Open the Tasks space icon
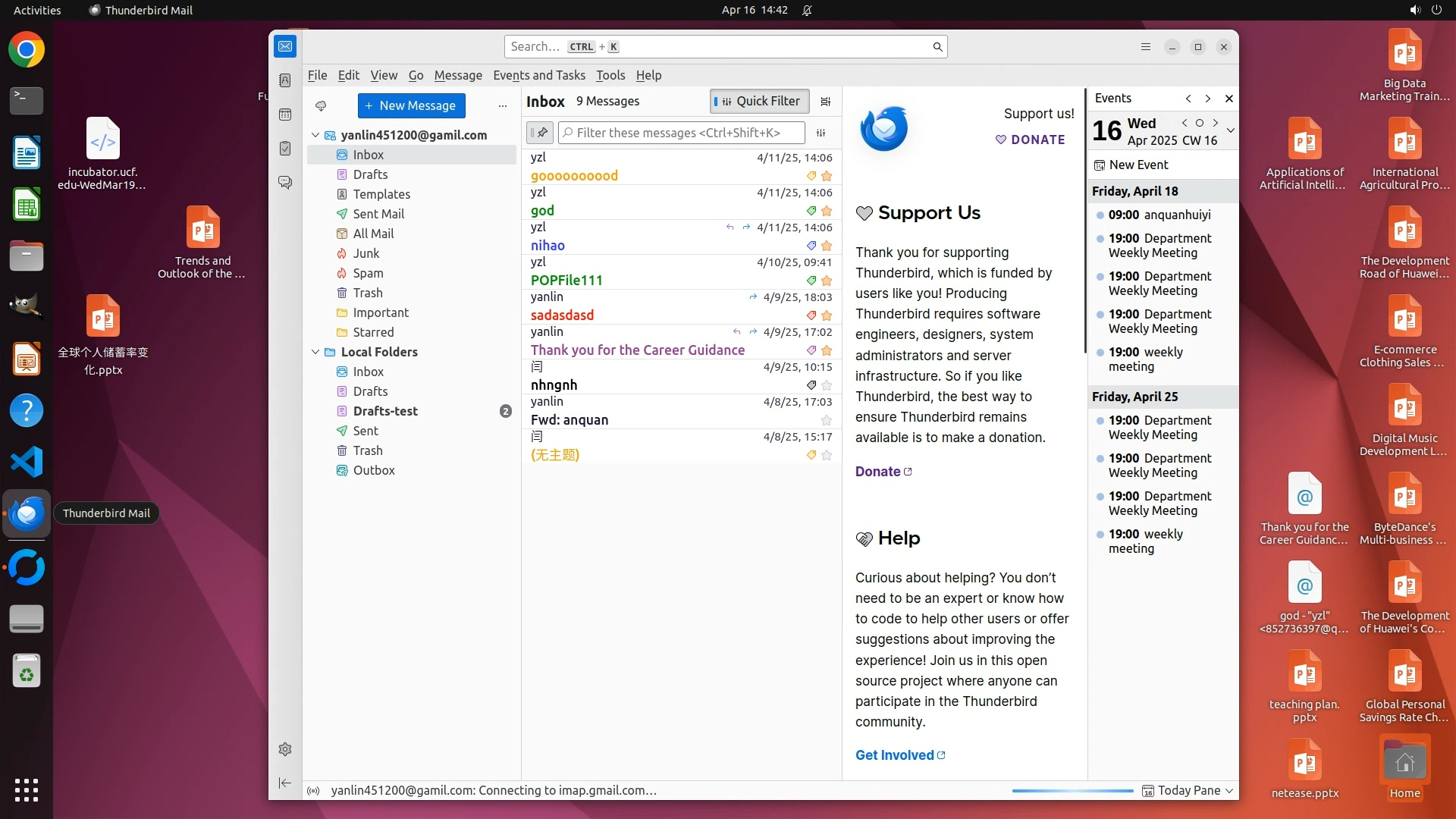The image size is (1456, 819). [x=285, y=149]
